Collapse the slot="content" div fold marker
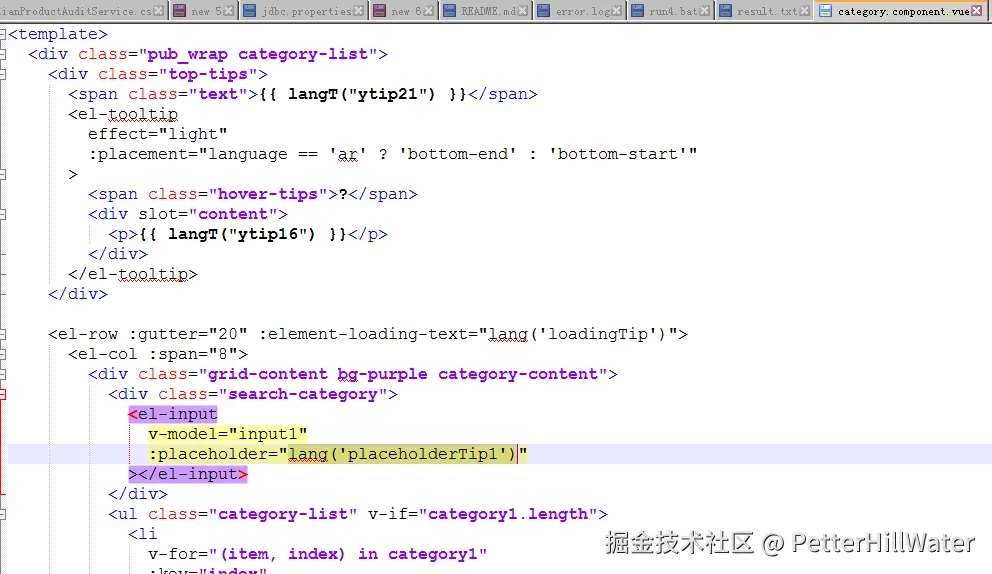The image size is (992, 574). (x=3, y=214)
